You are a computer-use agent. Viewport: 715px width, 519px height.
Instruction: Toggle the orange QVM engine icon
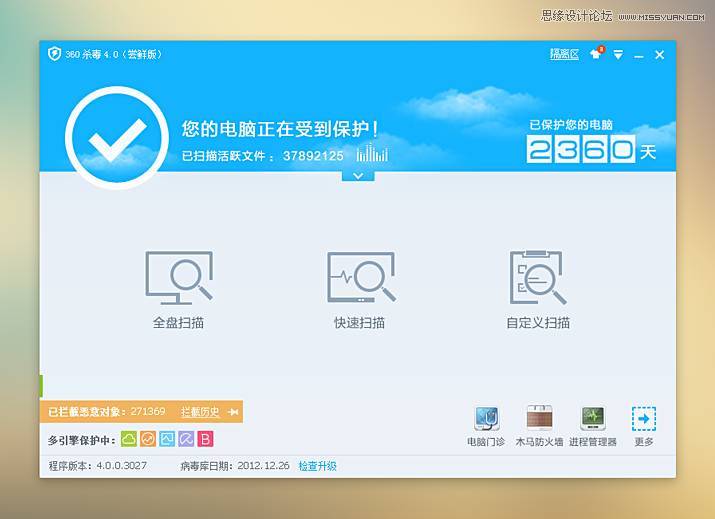(x=148, y=439)
